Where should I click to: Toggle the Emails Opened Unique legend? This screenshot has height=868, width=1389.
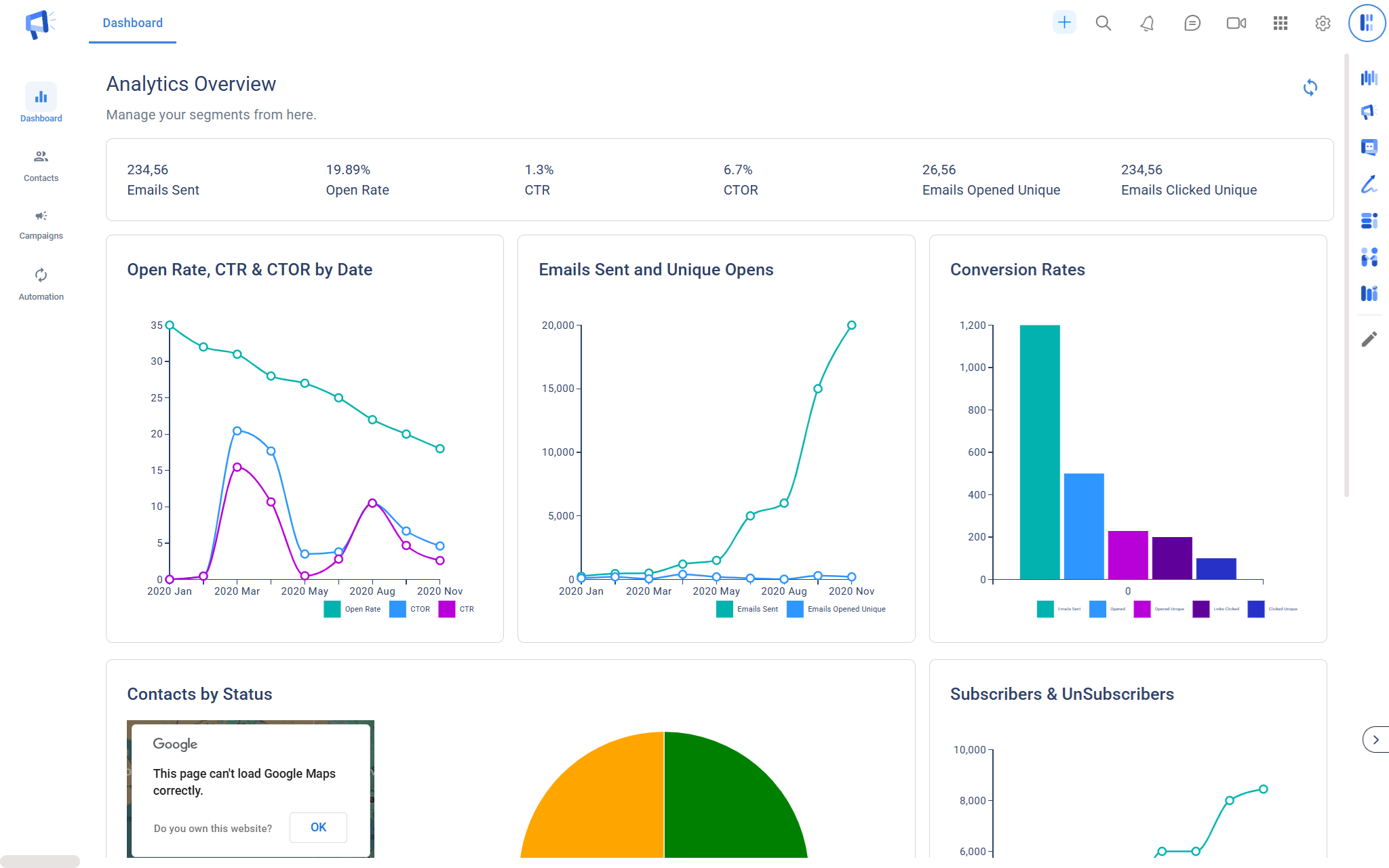point(846,609)
